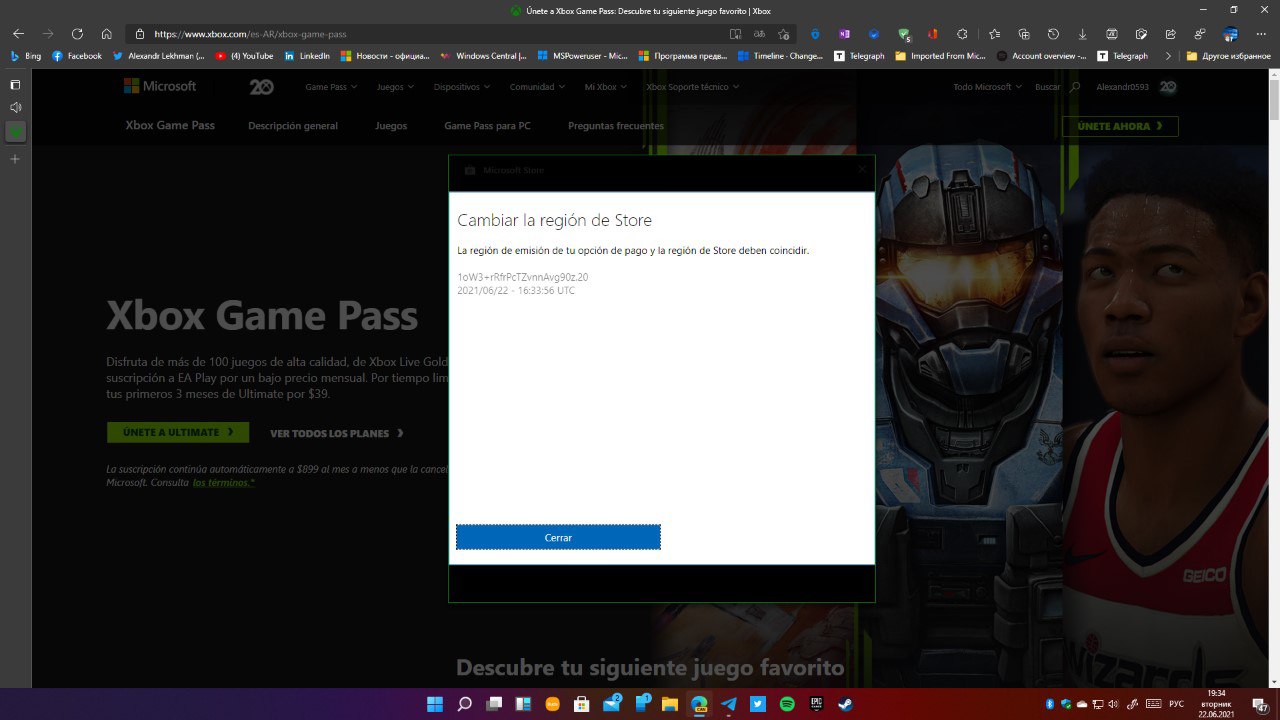Open Steam from the taskbar

point(845,704)
